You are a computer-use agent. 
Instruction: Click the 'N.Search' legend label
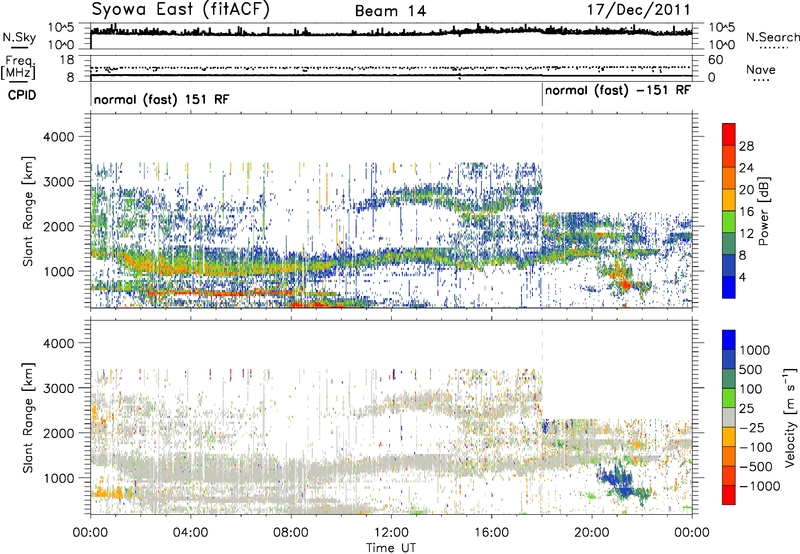772,37
